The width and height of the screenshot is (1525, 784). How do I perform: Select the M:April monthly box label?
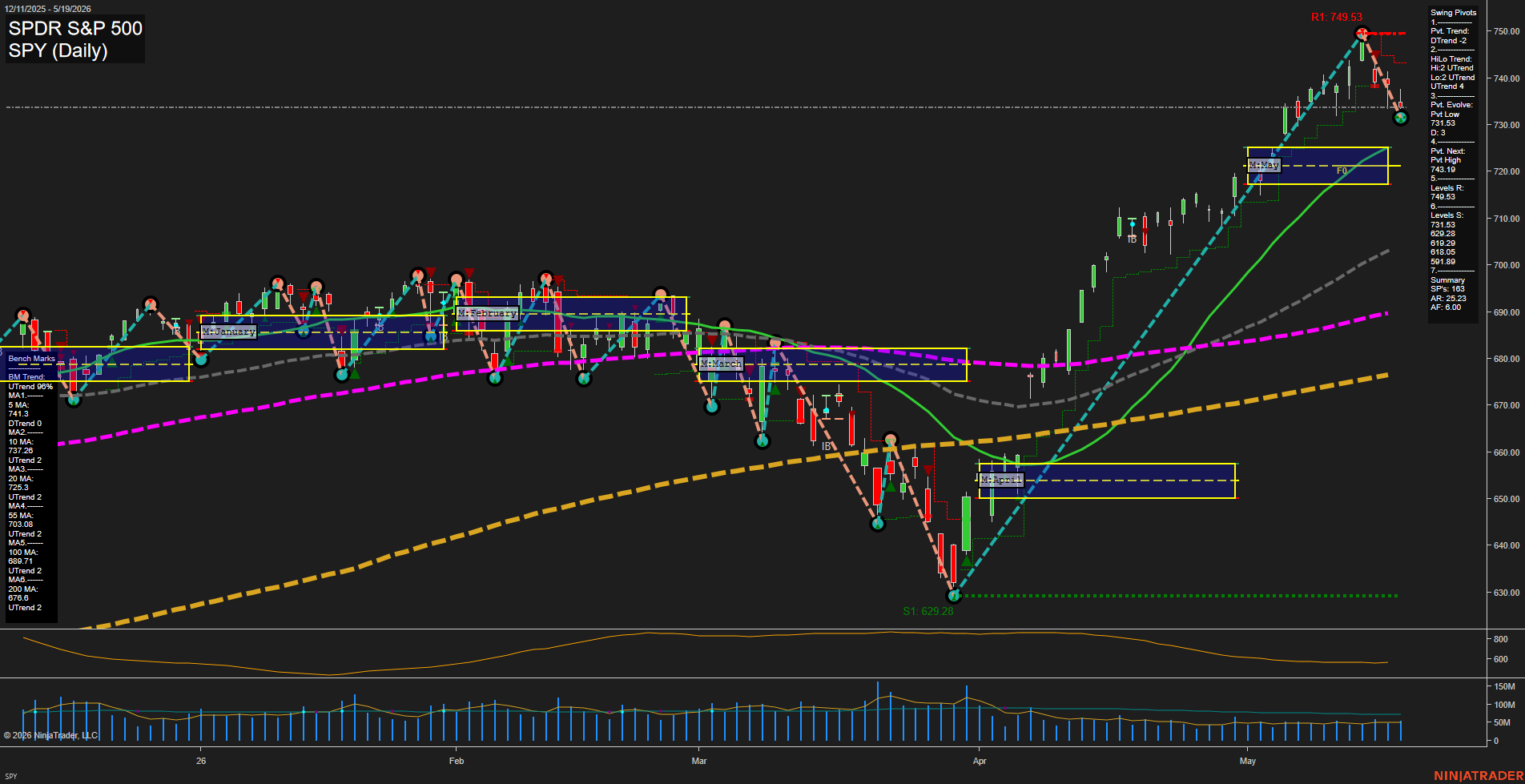click(x=1001, y=480)
